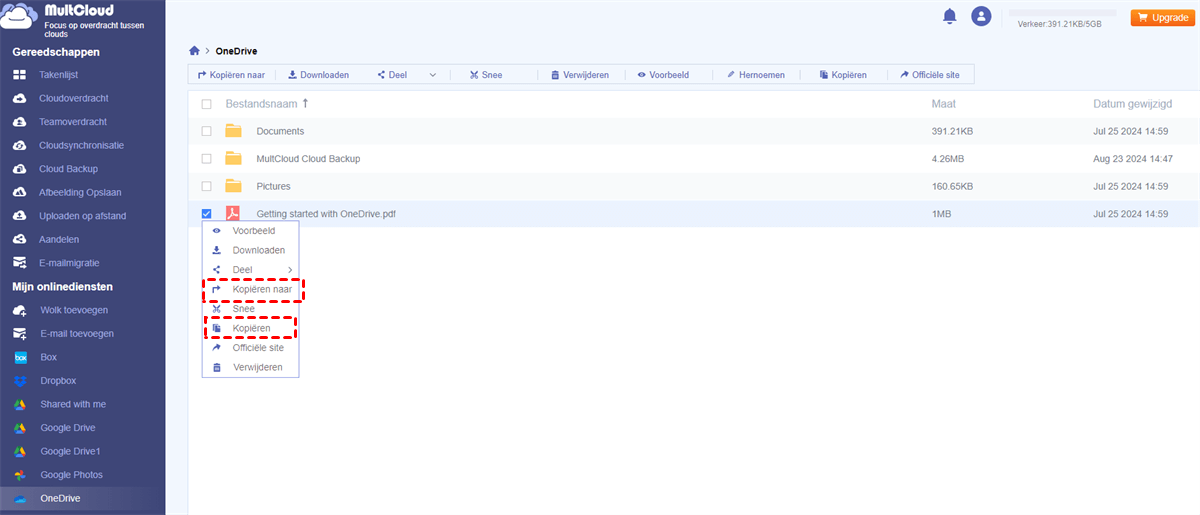Toggle the select-all checkbox in header

[x=206, y=104]
